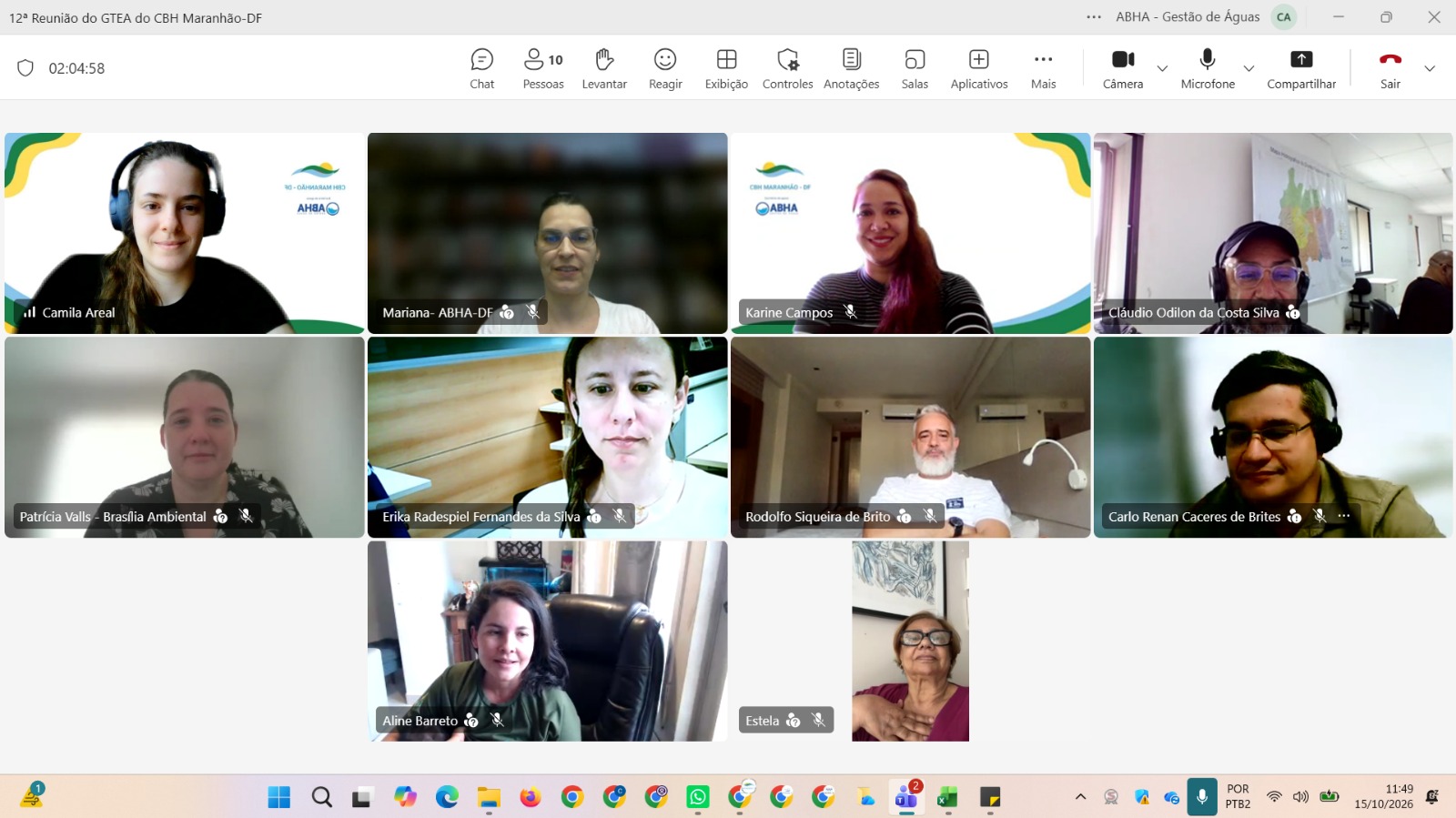Select Rodolfo Siqueira de Brito's video tile
1456x818 pixels.
pos(910,438)
